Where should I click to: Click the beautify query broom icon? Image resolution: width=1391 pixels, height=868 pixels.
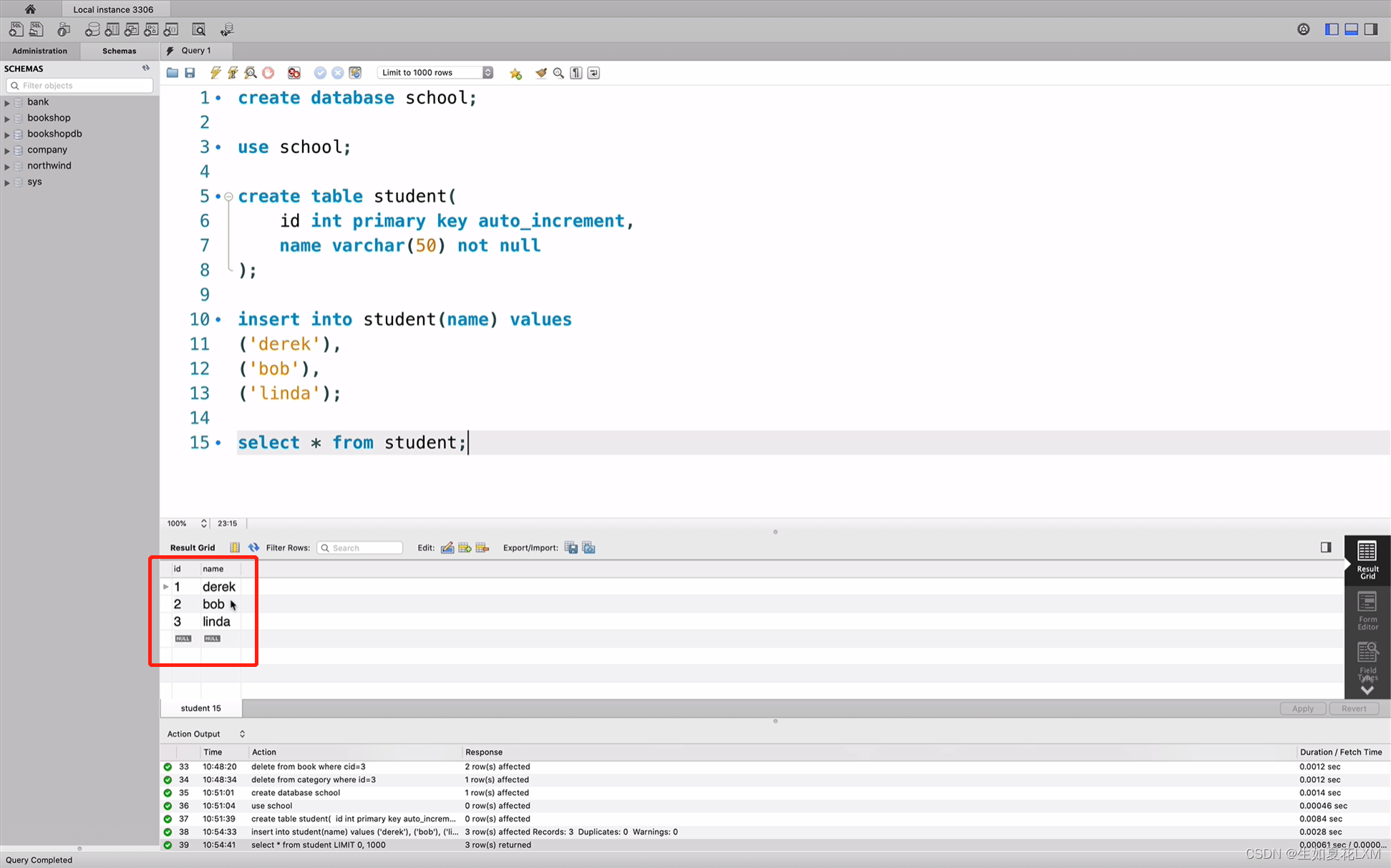541,73
